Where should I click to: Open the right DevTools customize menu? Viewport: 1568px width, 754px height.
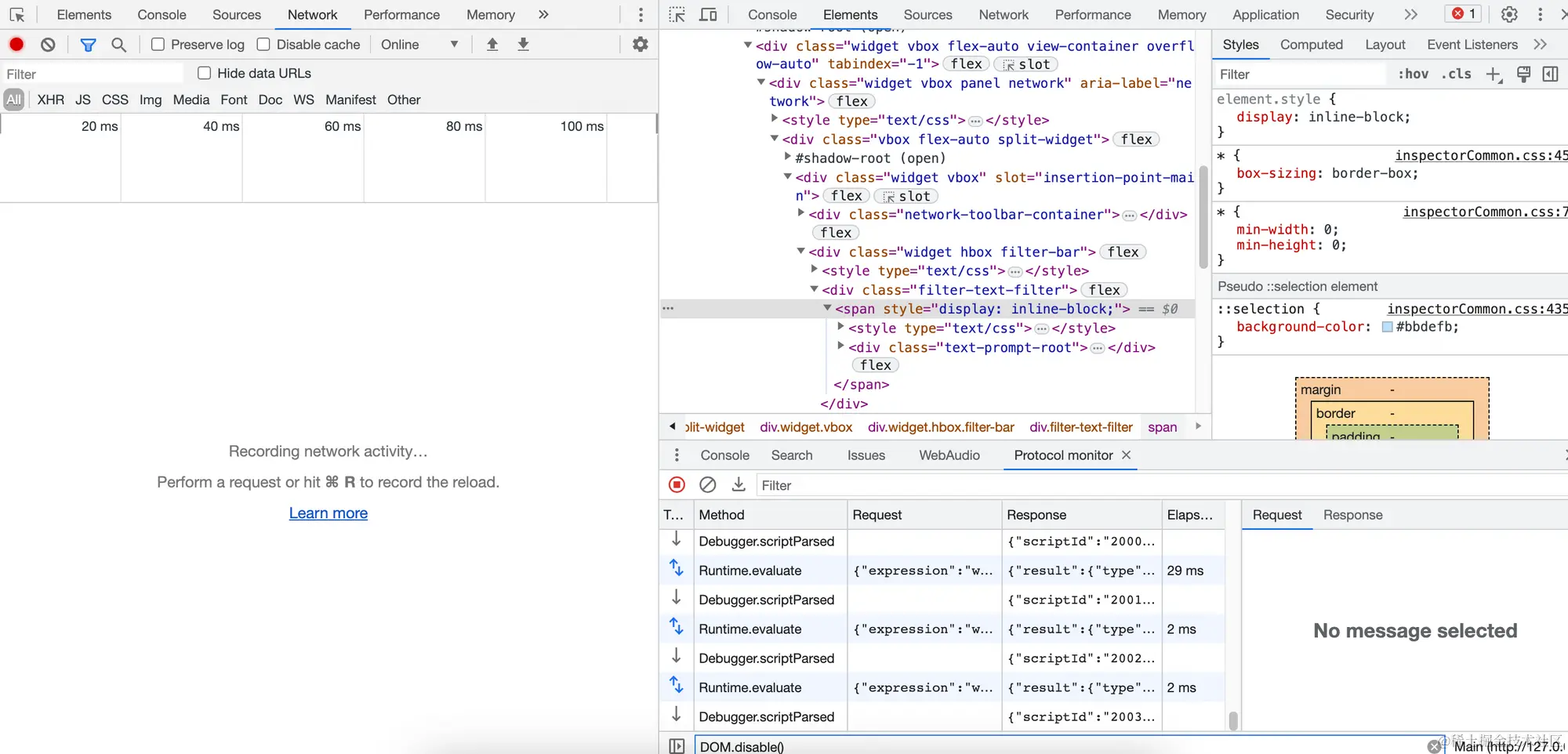pyautogui.click(x=1541, y=14)
